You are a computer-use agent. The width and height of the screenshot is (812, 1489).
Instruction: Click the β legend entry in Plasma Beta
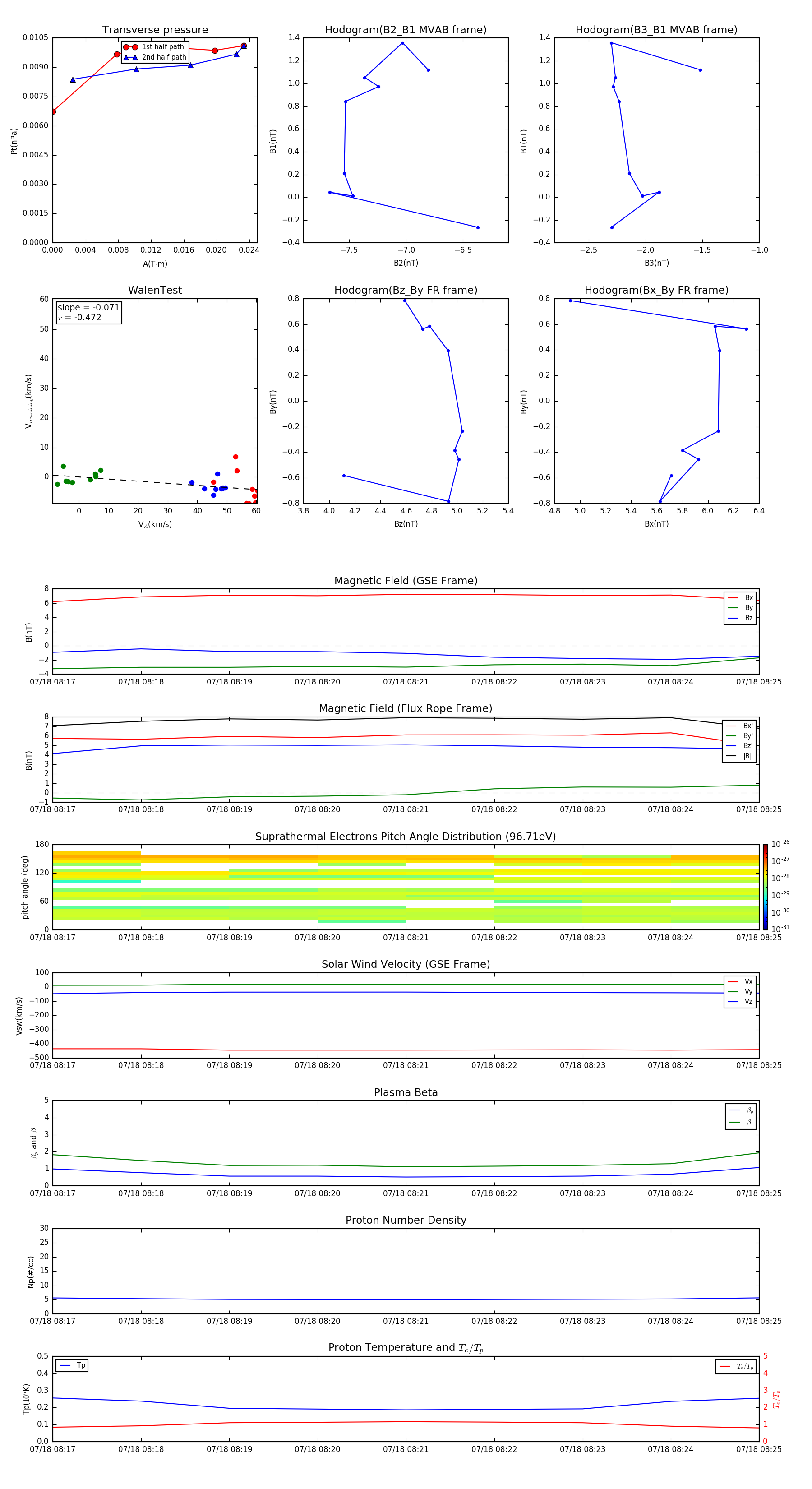click(741, 1122)
